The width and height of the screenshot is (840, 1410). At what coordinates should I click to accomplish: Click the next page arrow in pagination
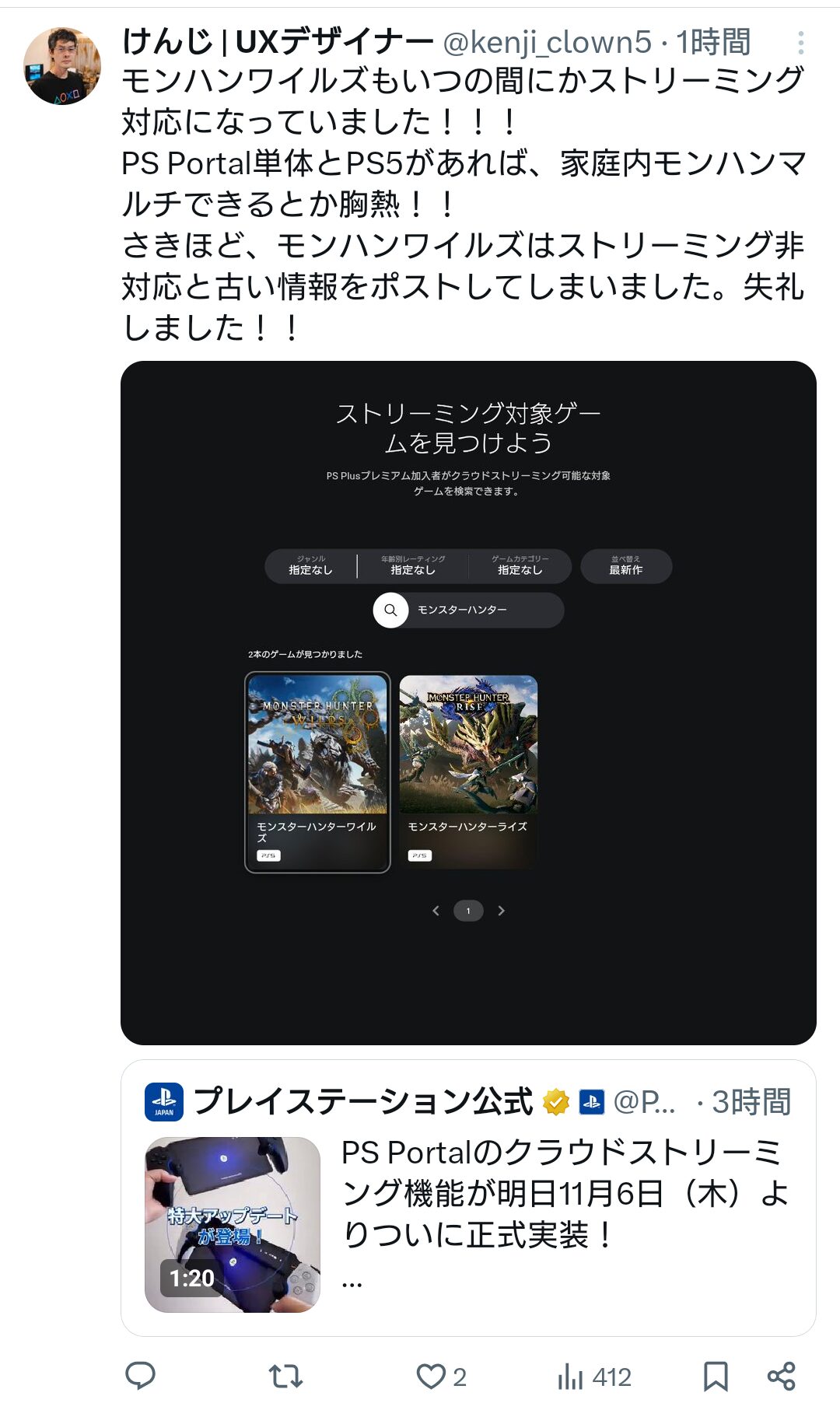point(502,911)
